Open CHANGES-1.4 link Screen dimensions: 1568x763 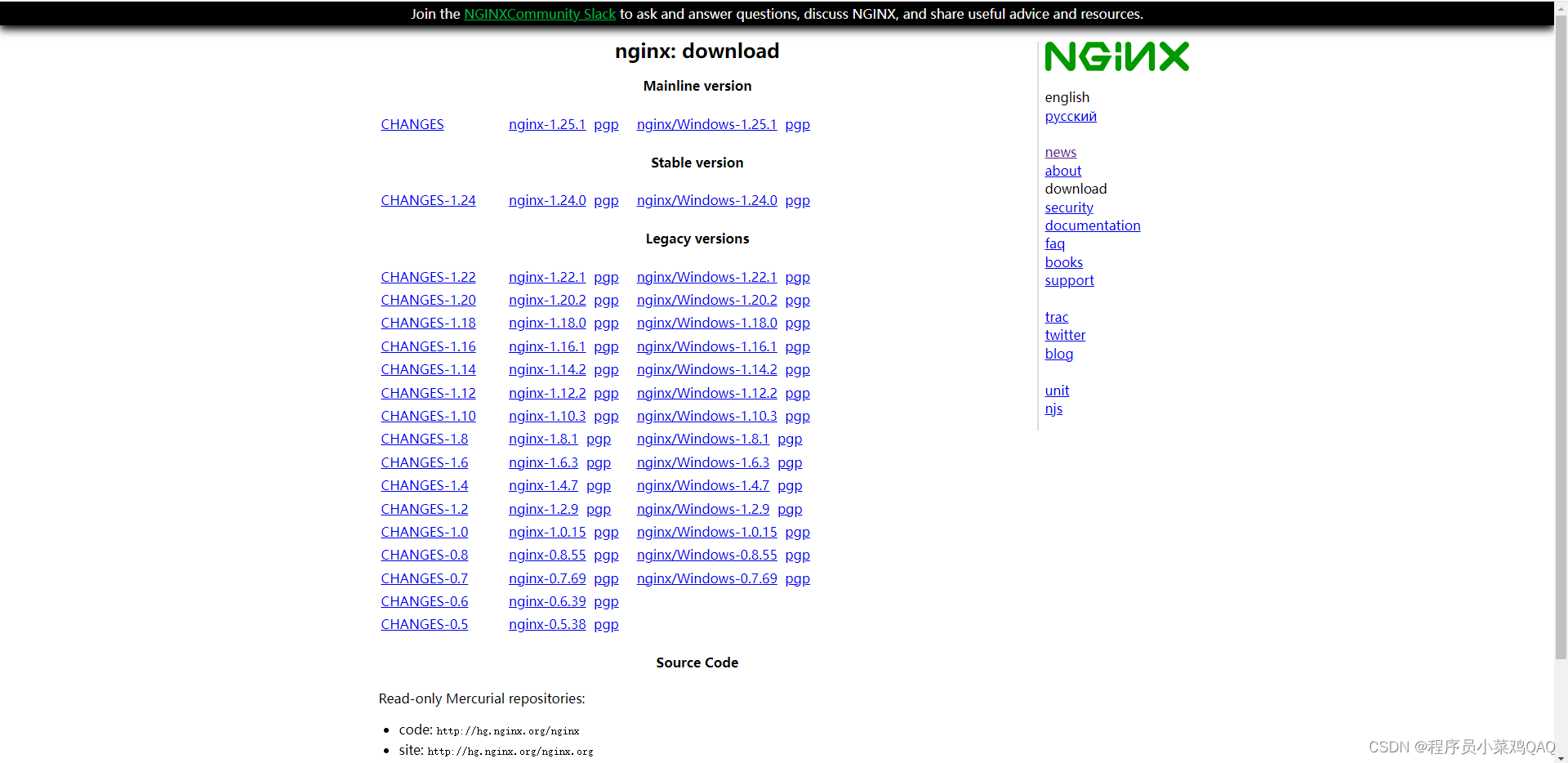424,485
